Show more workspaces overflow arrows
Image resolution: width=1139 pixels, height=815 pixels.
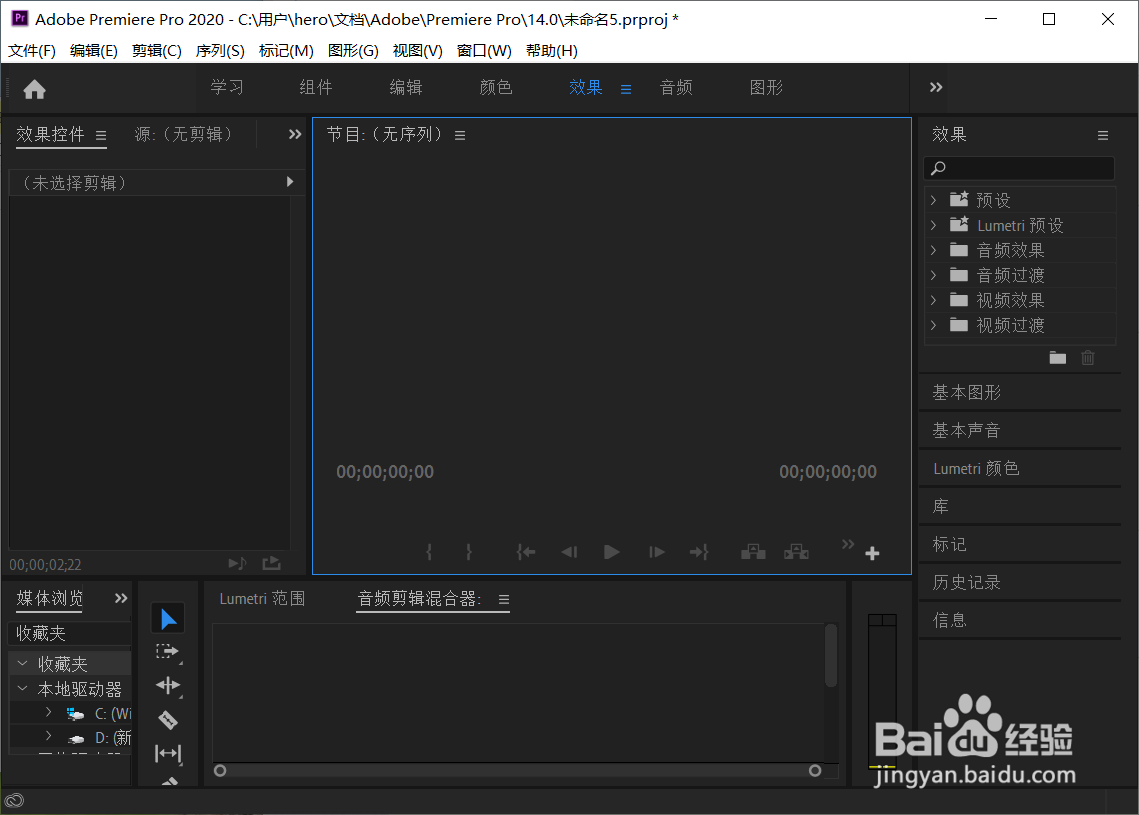click(936, 87)
